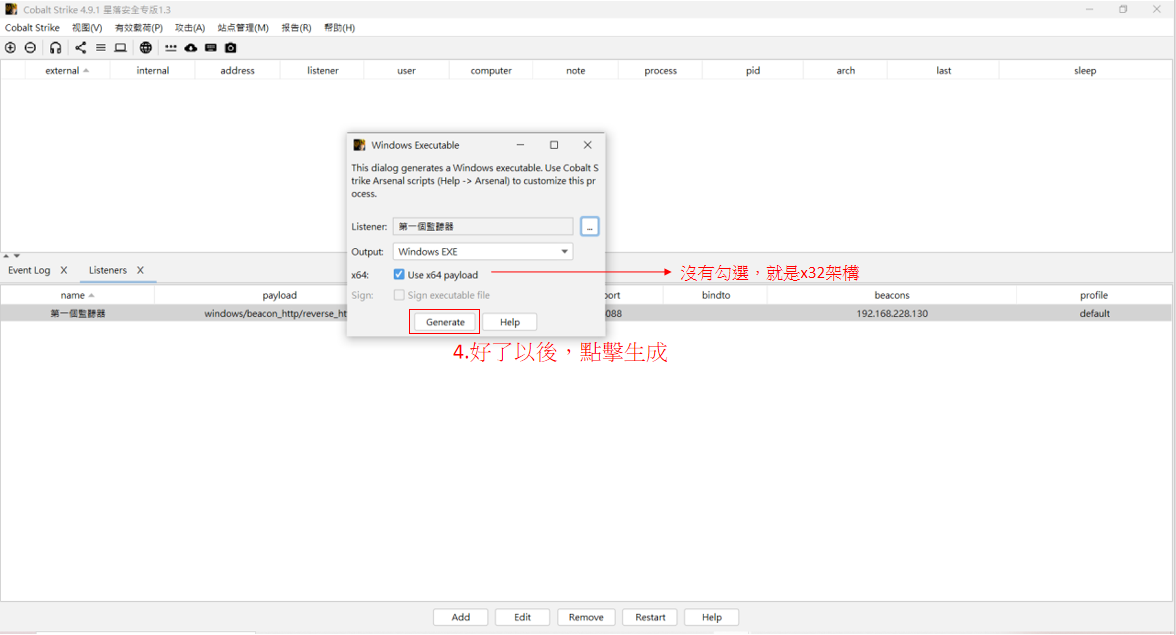This screenshot has height=635, width=1176.
Task: Sort sessions by the internal column
Action: click(152, 70)
